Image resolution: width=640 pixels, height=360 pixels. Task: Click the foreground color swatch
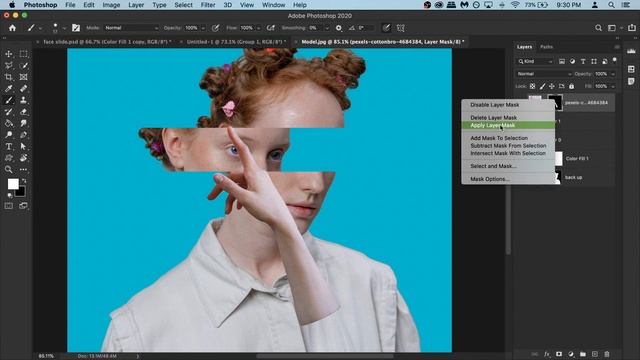[13, 184]
